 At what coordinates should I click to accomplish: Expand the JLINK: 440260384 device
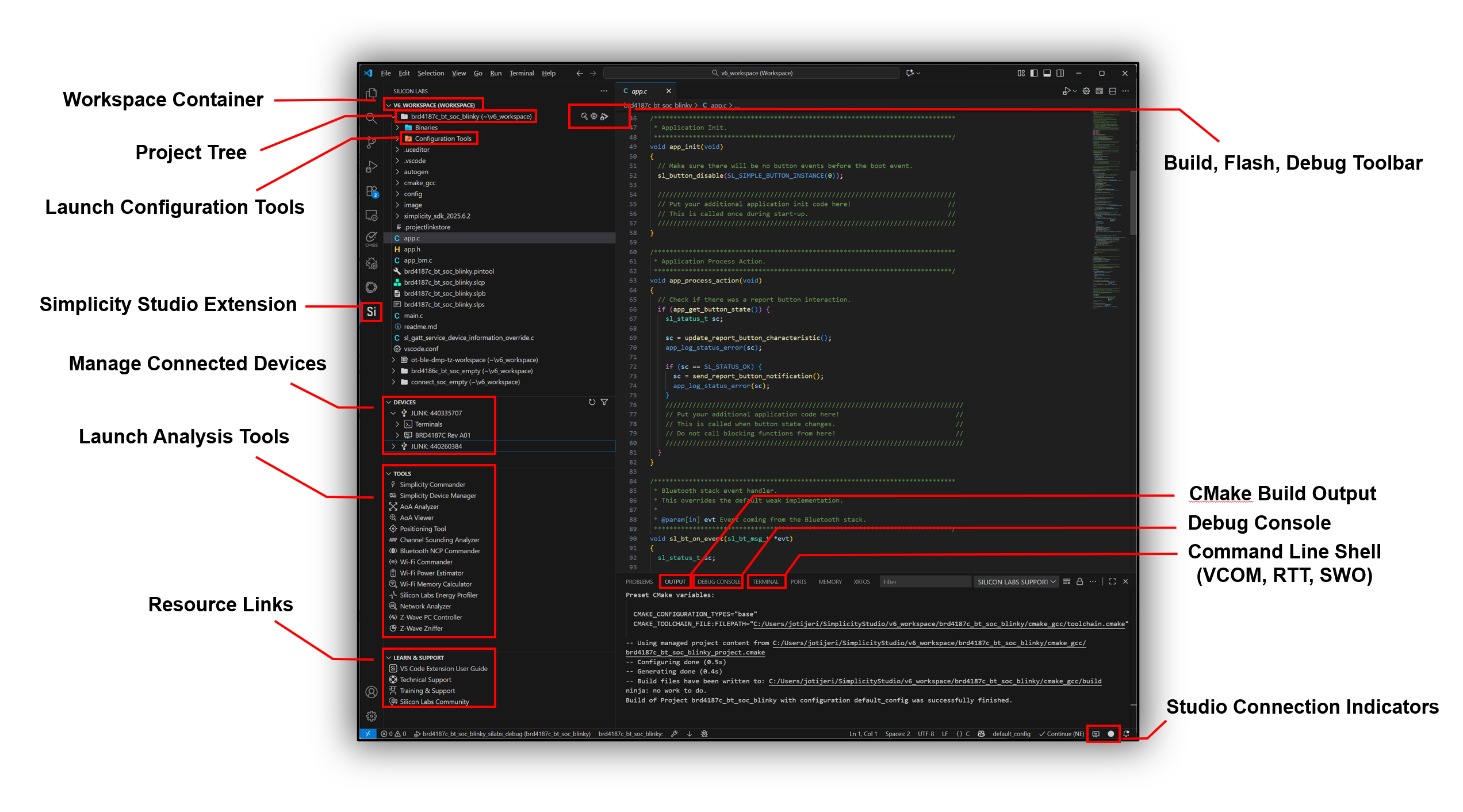[x=393, y=446]
